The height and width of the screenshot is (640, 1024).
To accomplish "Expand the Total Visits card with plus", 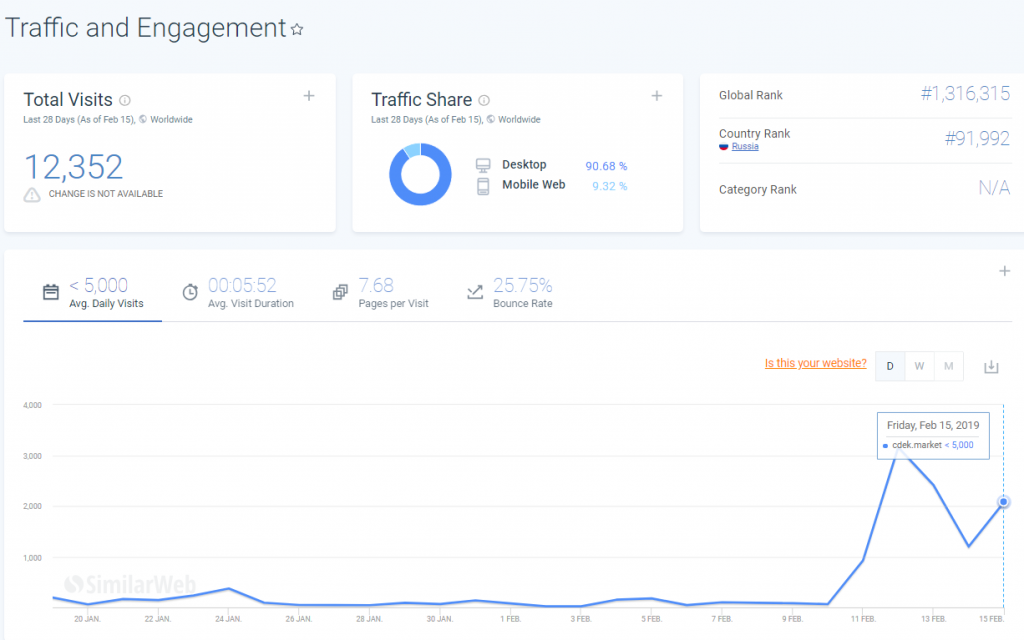I will (309, 96).
